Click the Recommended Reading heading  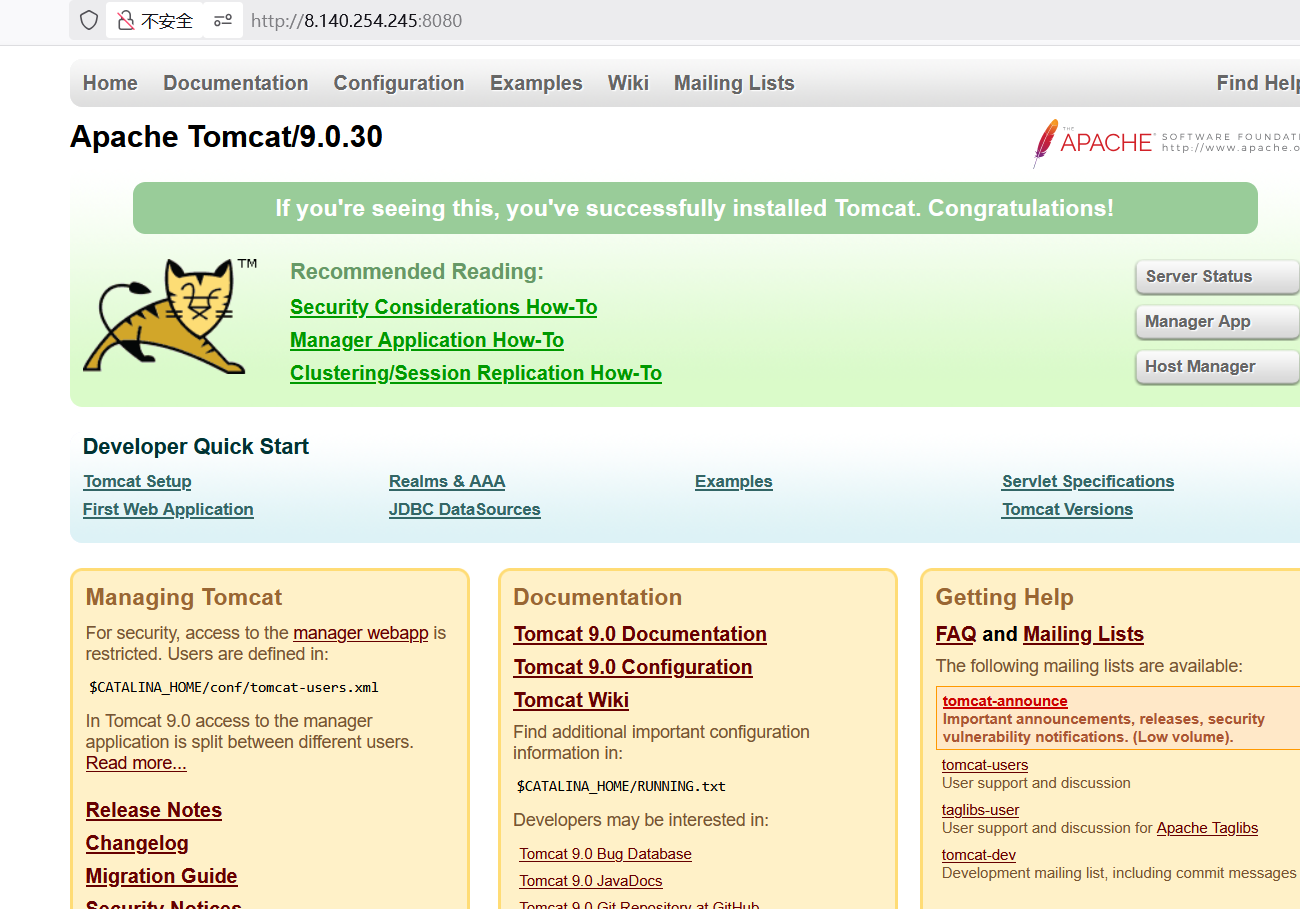417,272
